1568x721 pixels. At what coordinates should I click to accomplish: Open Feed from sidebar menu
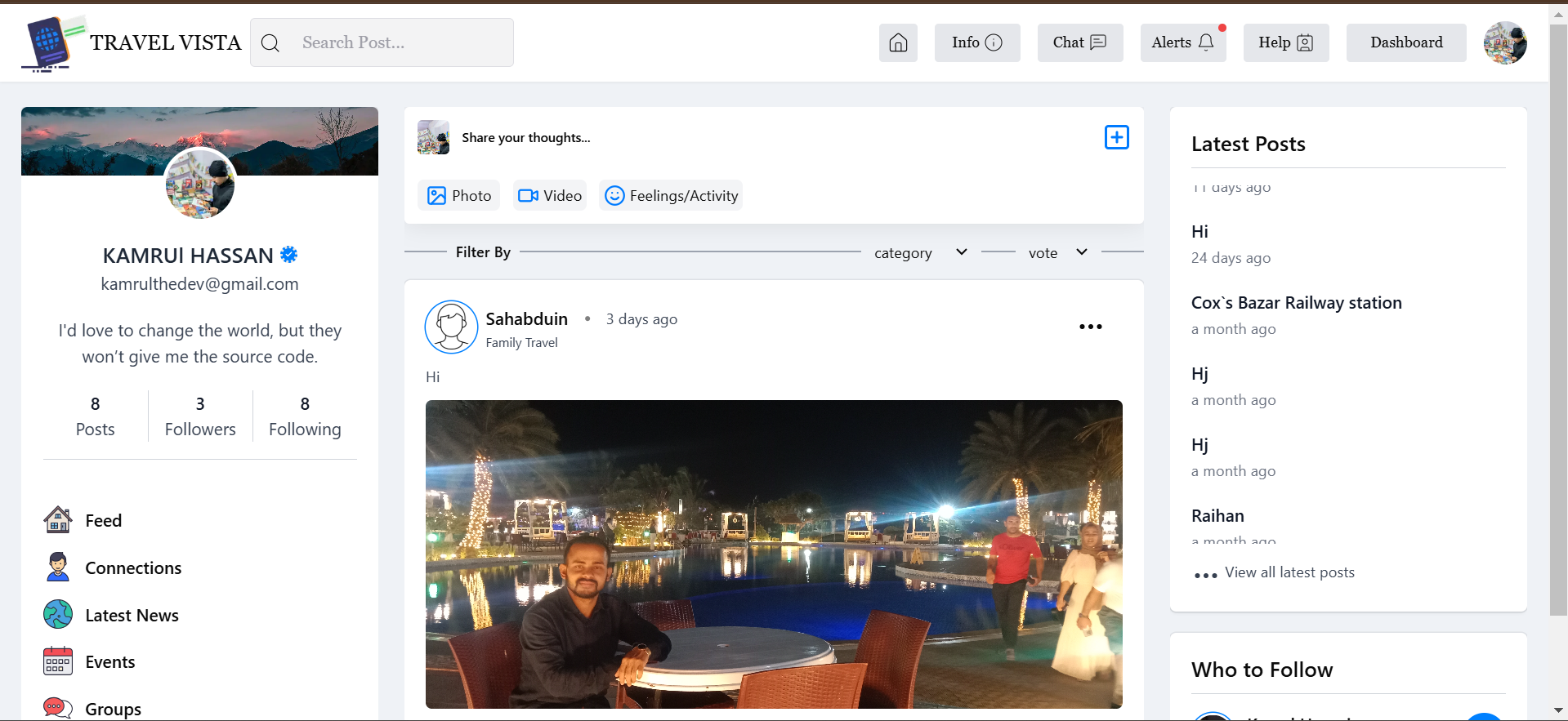pyautogui.click(x=103, y=520)
